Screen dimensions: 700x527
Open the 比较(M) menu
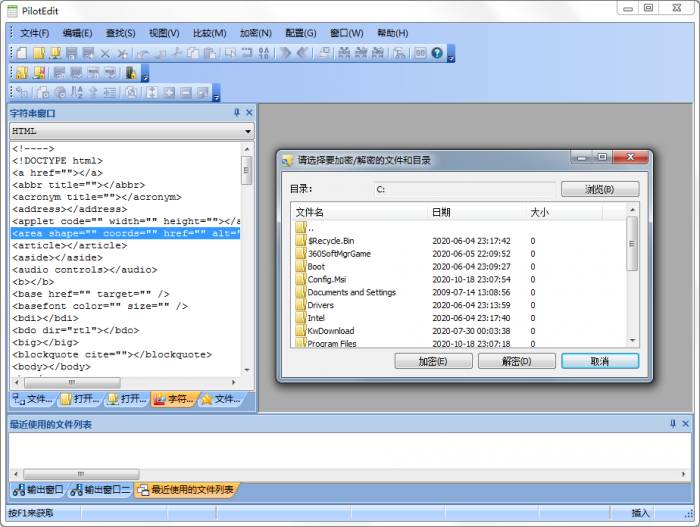pyautogui.click(x=209, y=33)
